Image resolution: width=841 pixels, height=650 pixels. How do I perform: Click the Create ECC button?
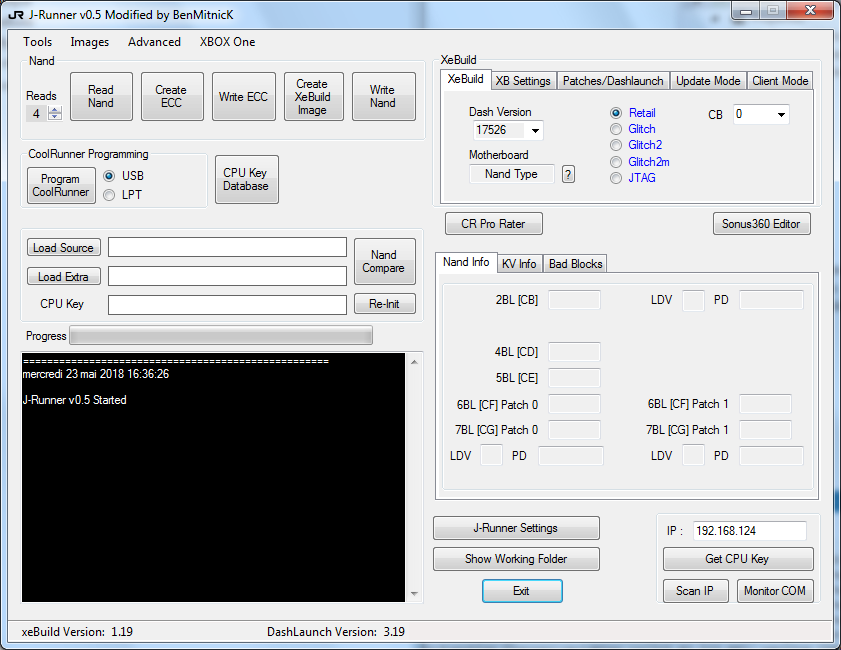pos(172,97)
